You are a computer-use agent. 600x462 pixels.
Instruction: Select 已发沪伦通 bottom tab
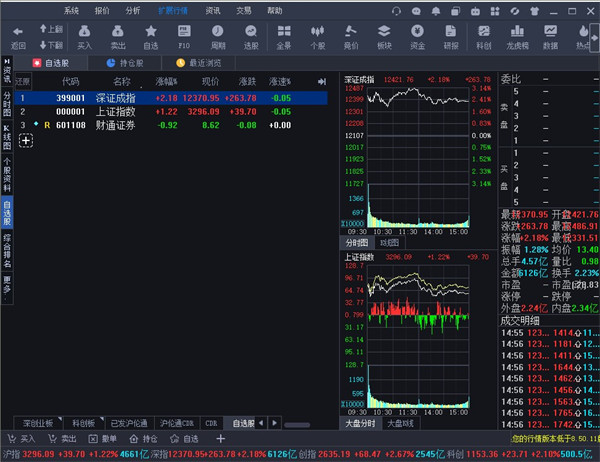[129, 423]
